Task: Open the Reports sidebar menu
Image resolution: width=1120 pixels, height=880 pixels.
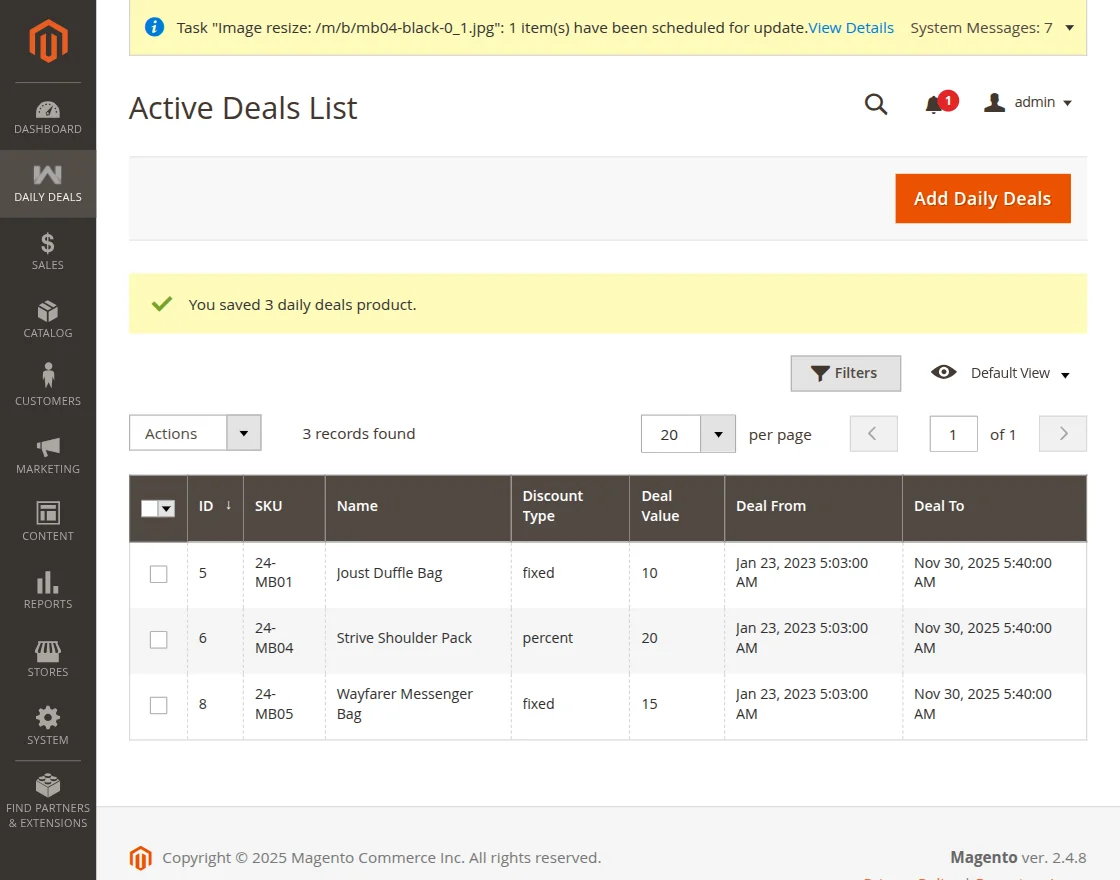Action: [48, 590]
